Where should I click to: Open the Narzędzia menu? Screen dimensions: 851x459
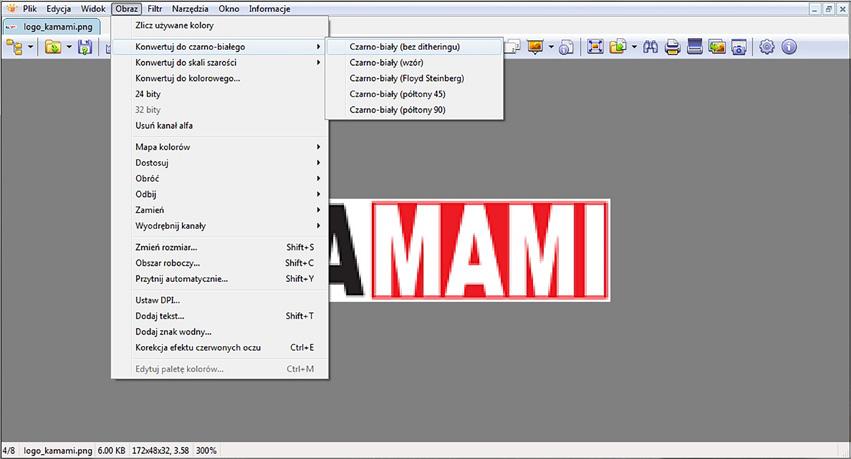[190, 9]
